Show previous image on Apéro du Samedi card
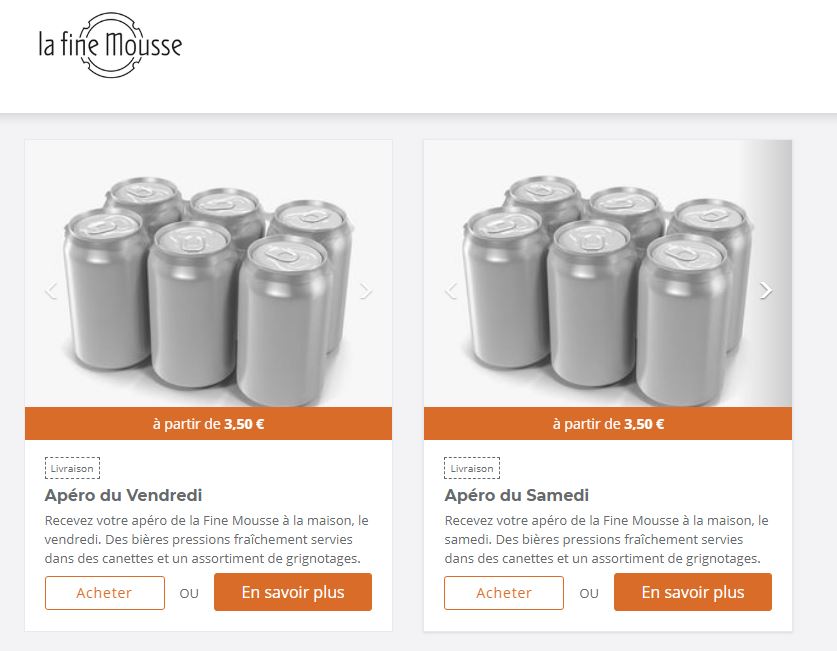 (451, 291)
